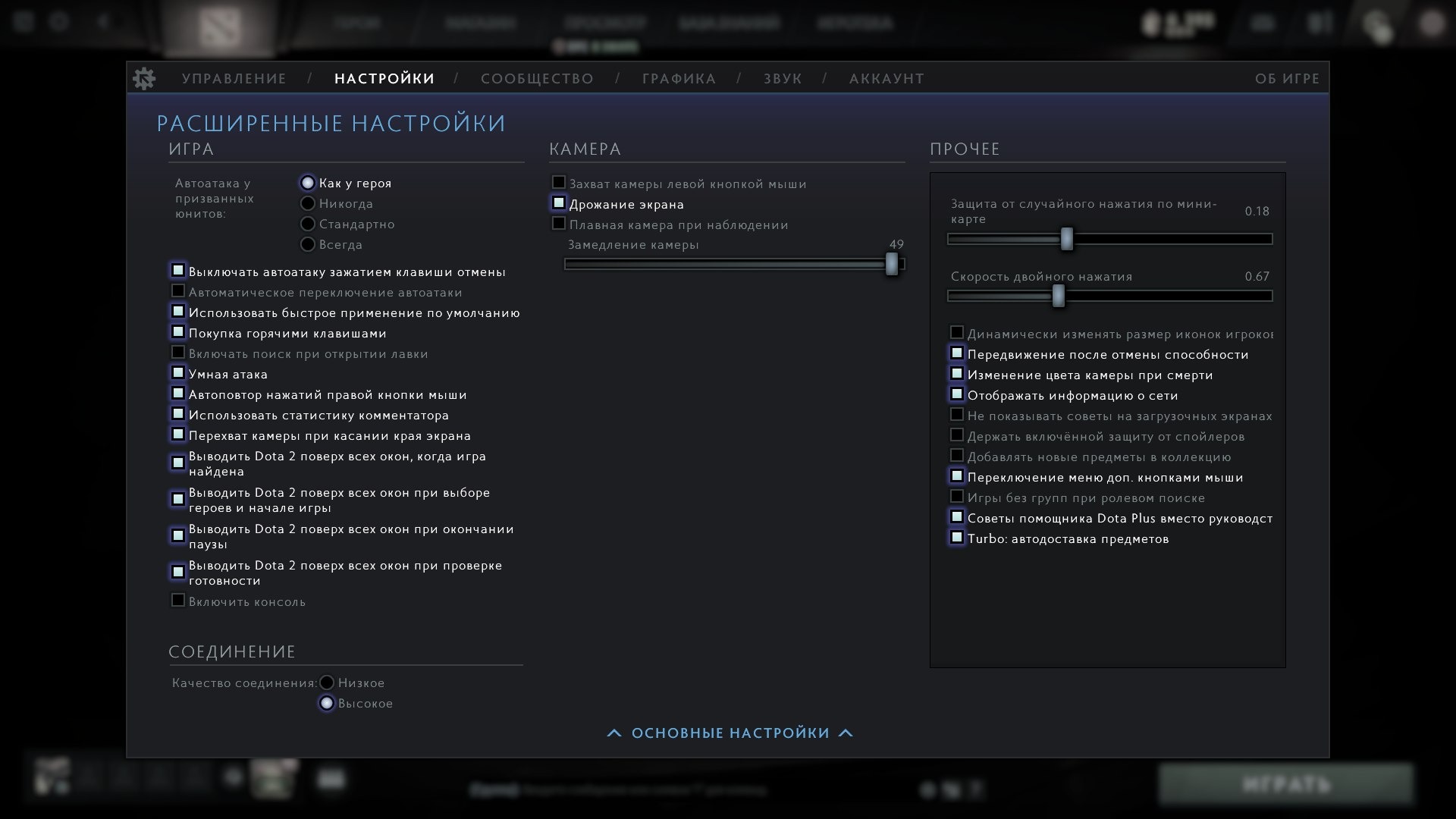Viewport: 1456px width, 819px height.
Task: Toggle Отображать информацию о сети
Action: (957, 394)
